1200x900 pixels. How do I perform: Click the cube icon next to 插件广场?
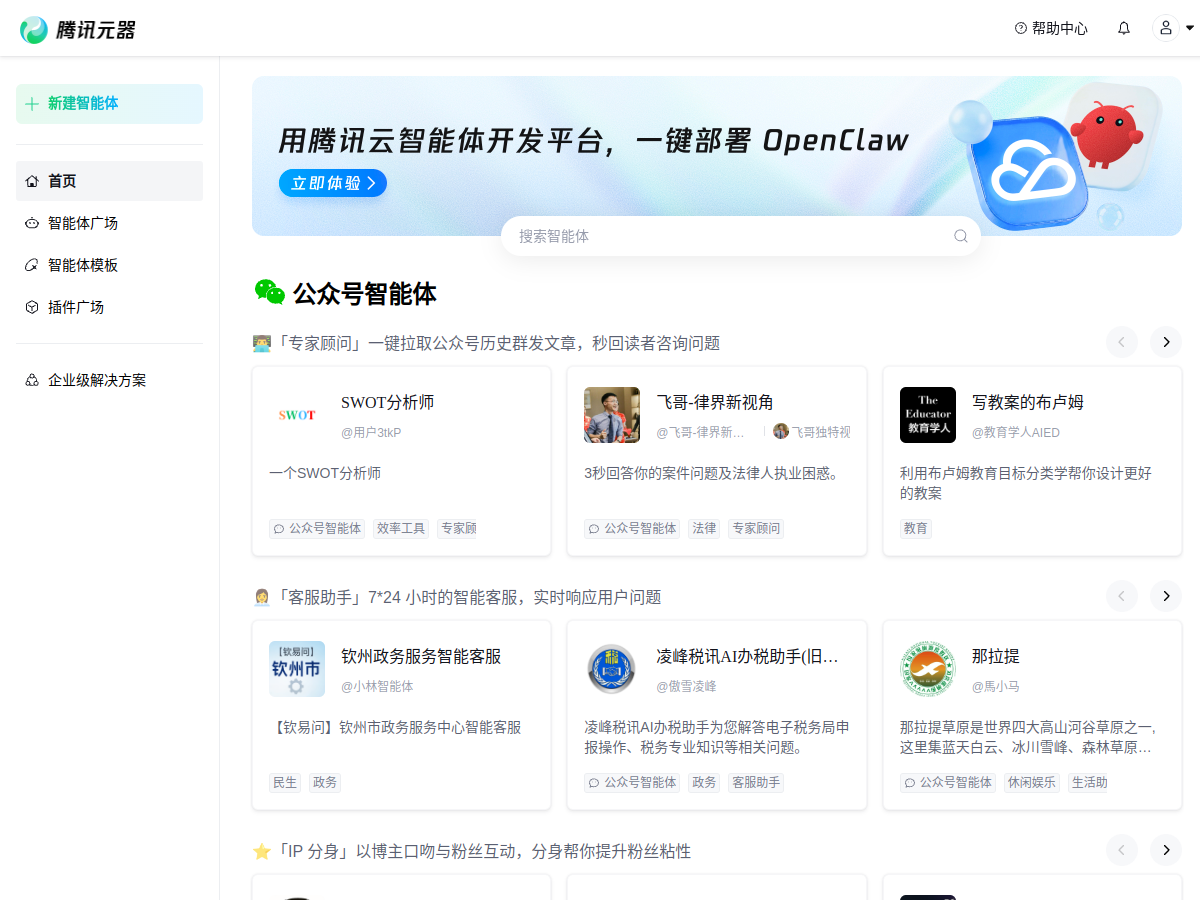click(x=32, y=307)
